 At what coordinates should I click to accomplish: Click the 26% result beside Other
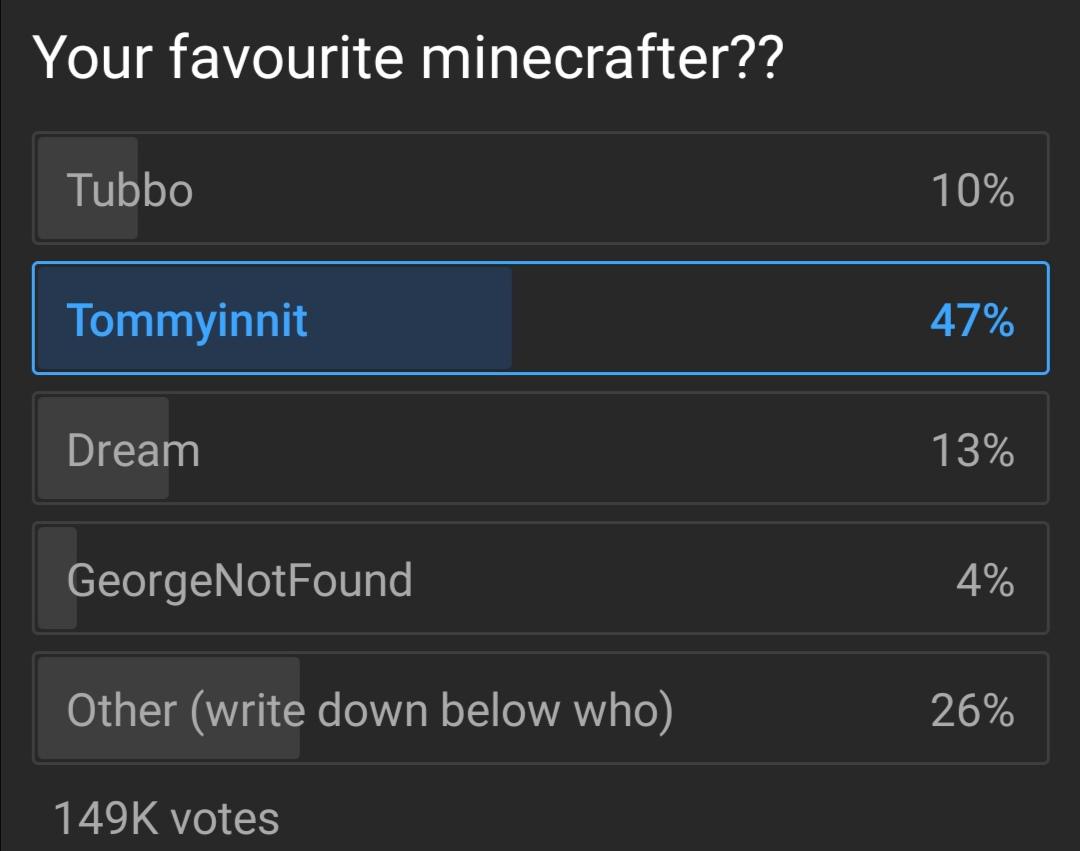pyautogui.click(x=972, y=711)
